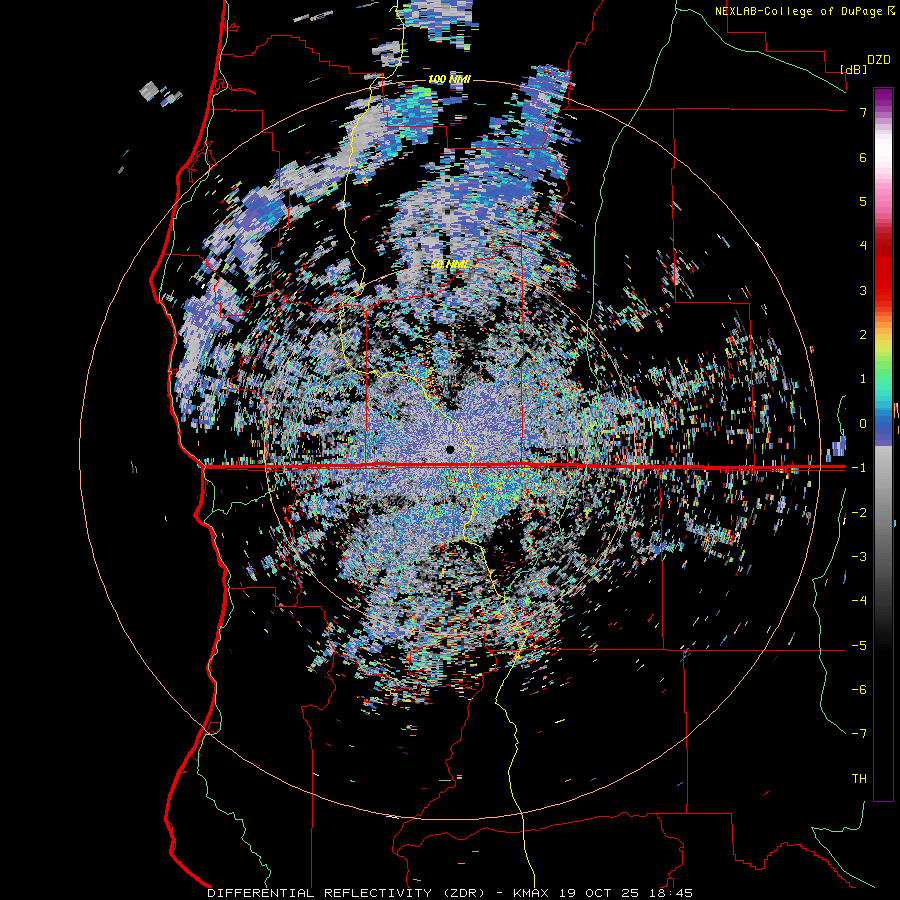Click the -7 scale label
The width and height of the screenshot is (900, 900).
point(859,734)
